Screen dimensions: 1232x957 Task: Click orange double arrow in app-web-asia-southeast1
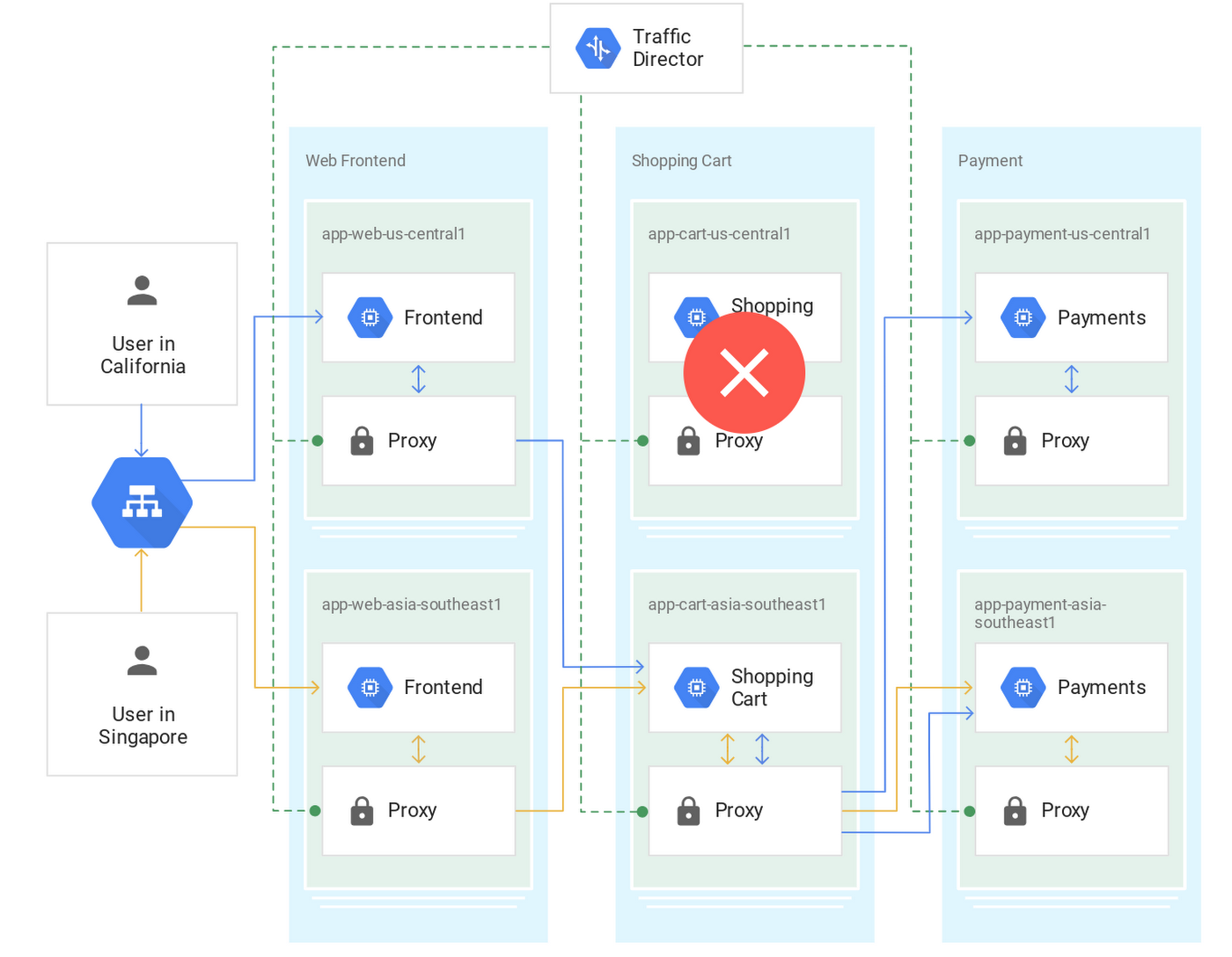pyautogui.click(x=419, y=749)
